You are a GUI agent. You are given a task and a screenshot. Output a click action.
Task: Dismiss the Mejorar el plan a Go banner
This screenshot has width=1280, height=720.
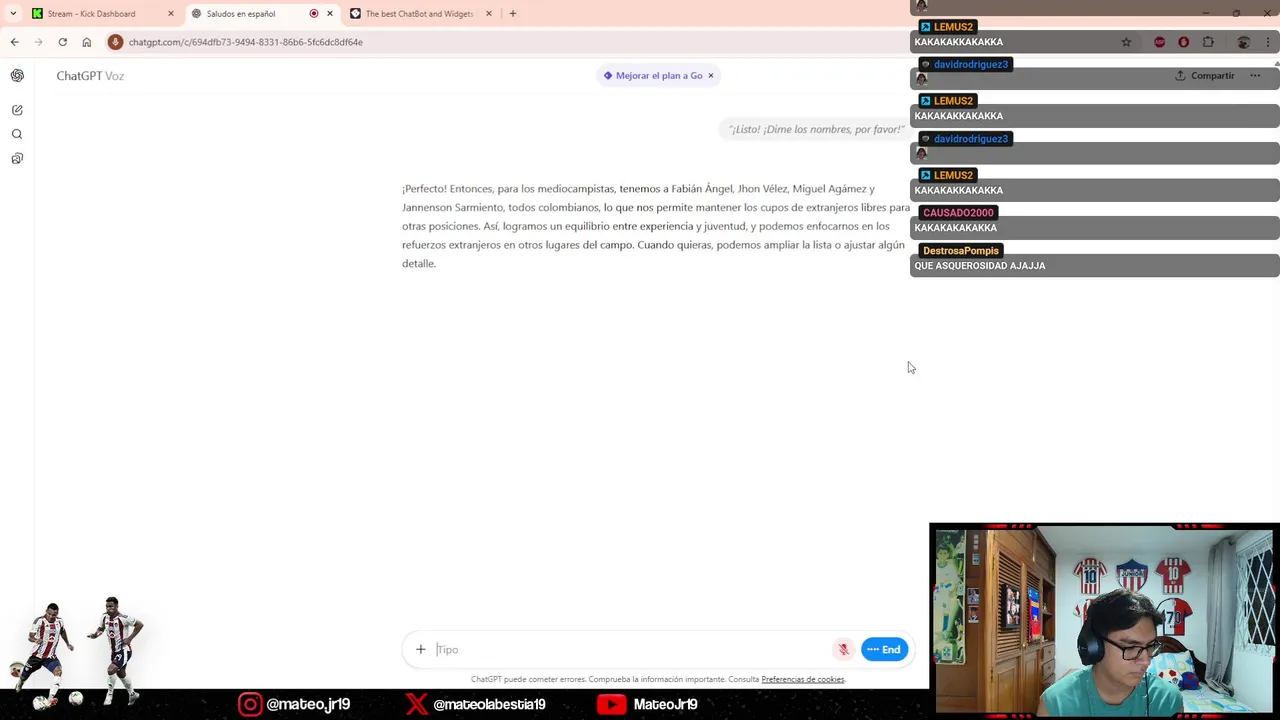tap(711, 76)
